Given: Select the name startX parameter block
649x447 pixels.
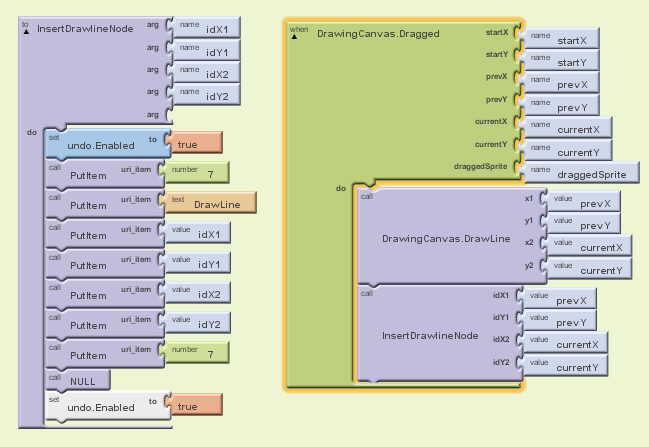Looking at the screenshot, I should pyautogui.click(x=560, y=38).
